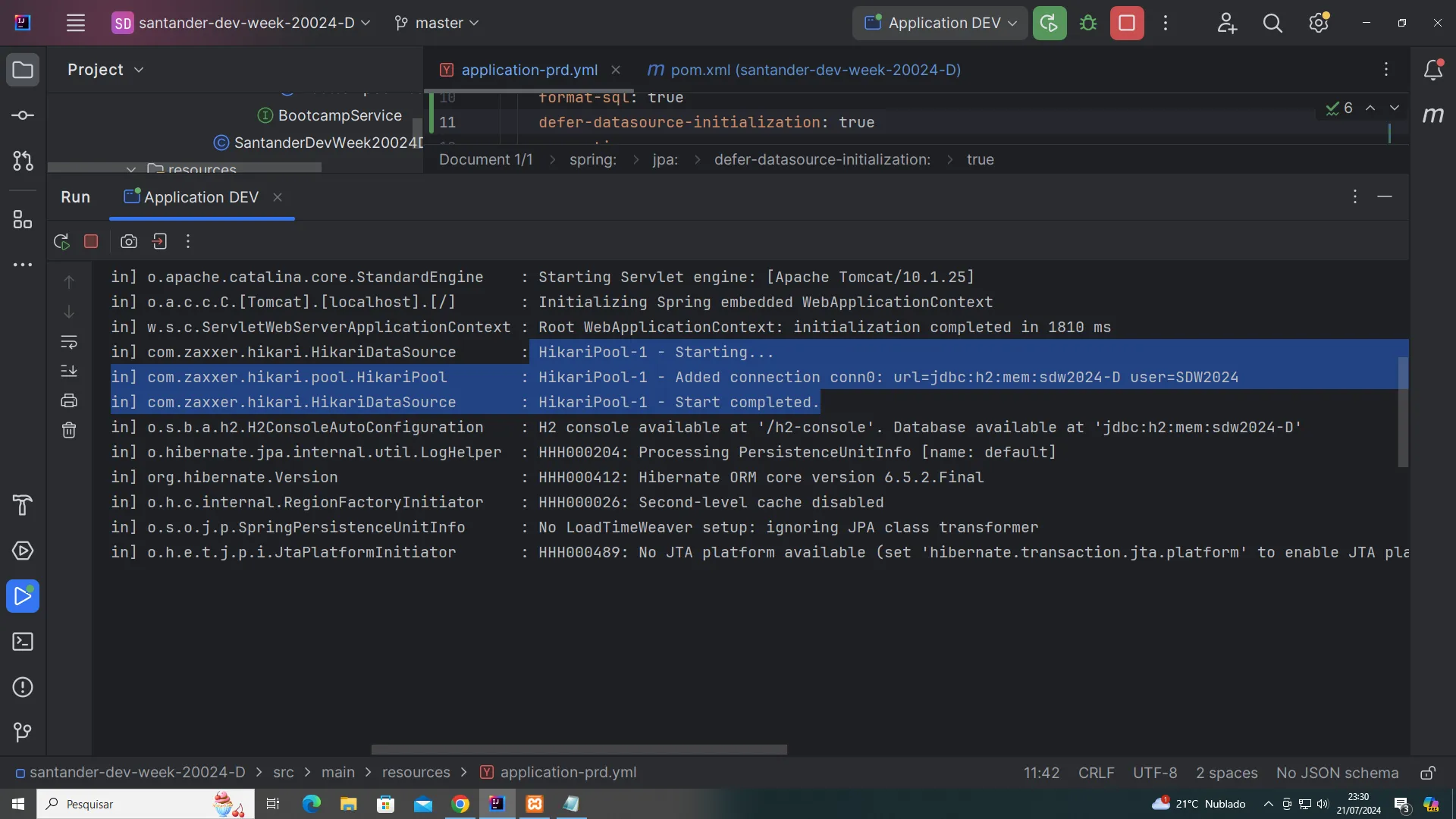
Task: Start debugging with the bug icon
Action: coord(1088,23)
